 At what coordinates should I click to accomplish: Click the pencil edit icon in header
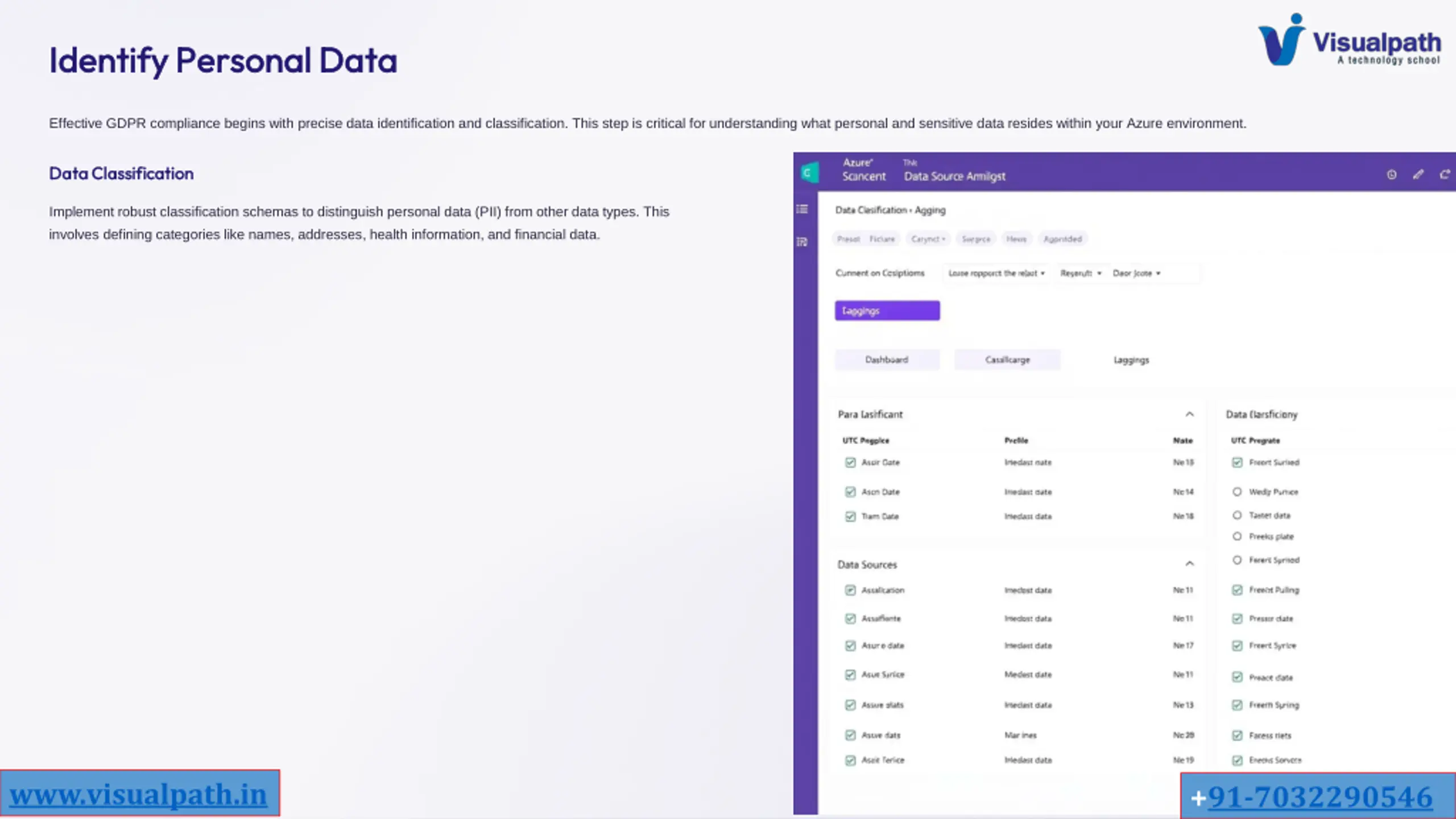coord(1418,175)
